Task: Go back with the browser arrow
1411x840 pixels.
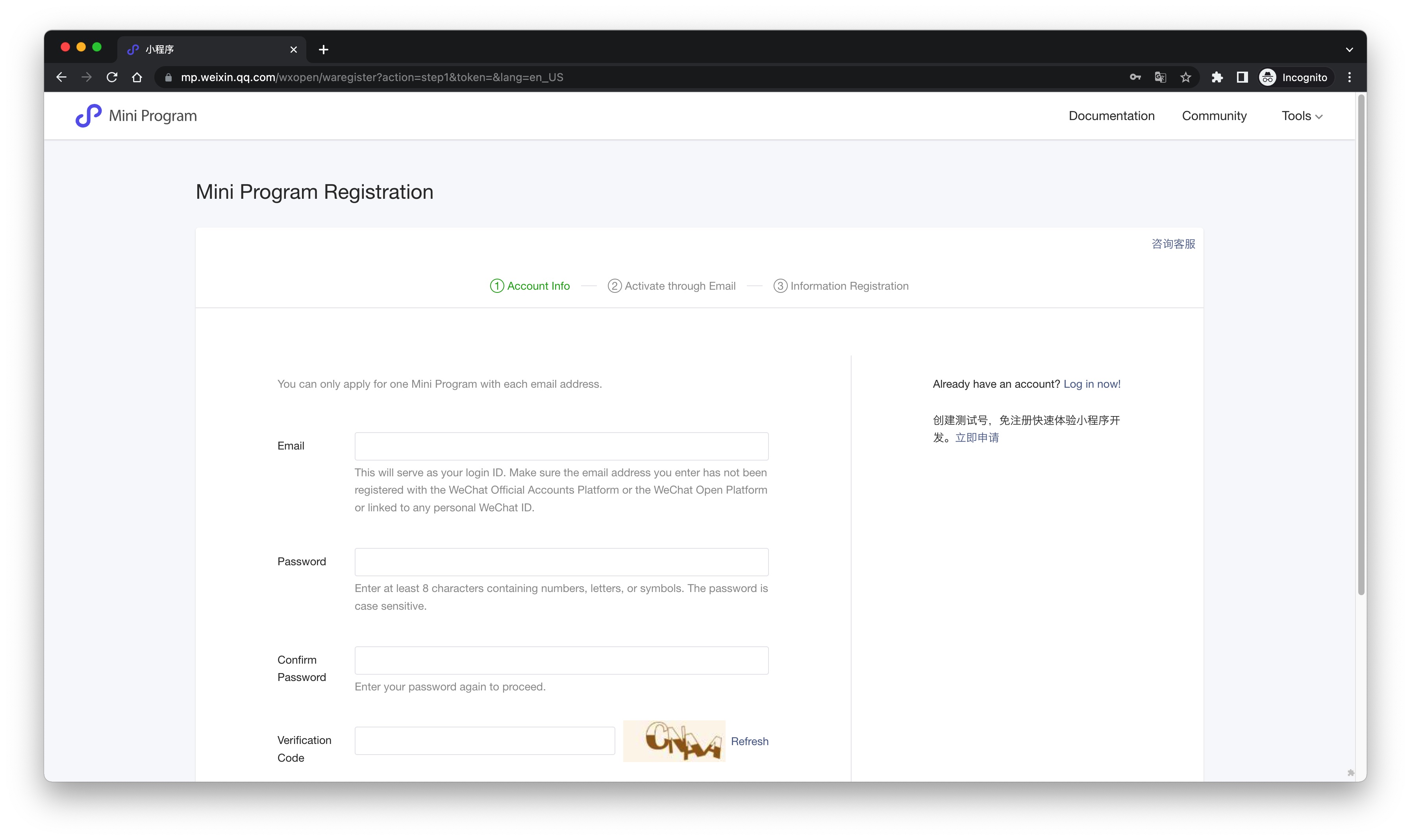Action: click(x=62, y=78)
